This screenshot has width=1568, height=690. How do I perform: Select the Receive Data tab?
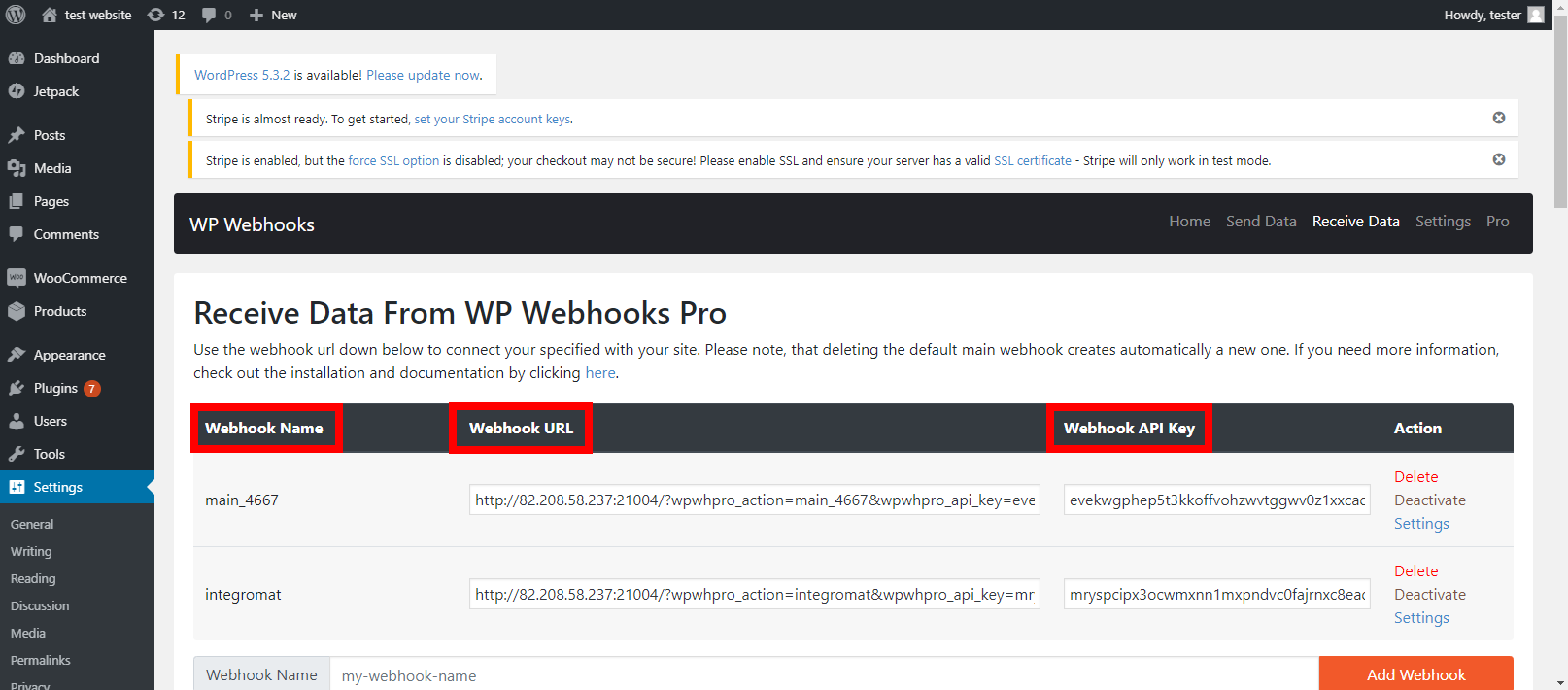1355,222
